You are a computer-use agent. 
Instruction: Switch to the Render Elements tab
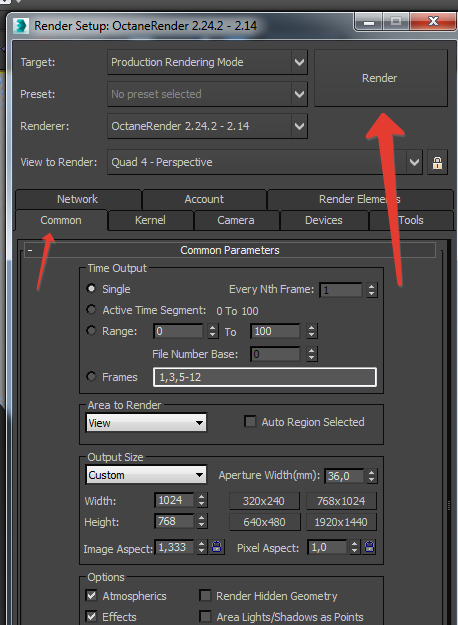click(360, 199)
